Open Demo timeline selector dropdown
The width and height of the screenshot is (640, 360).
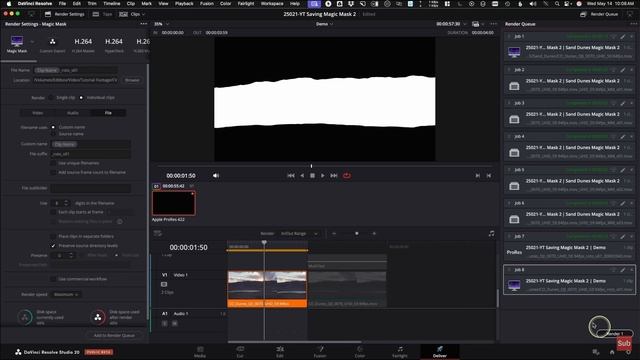pyautogui.click(x=324, y=24)
